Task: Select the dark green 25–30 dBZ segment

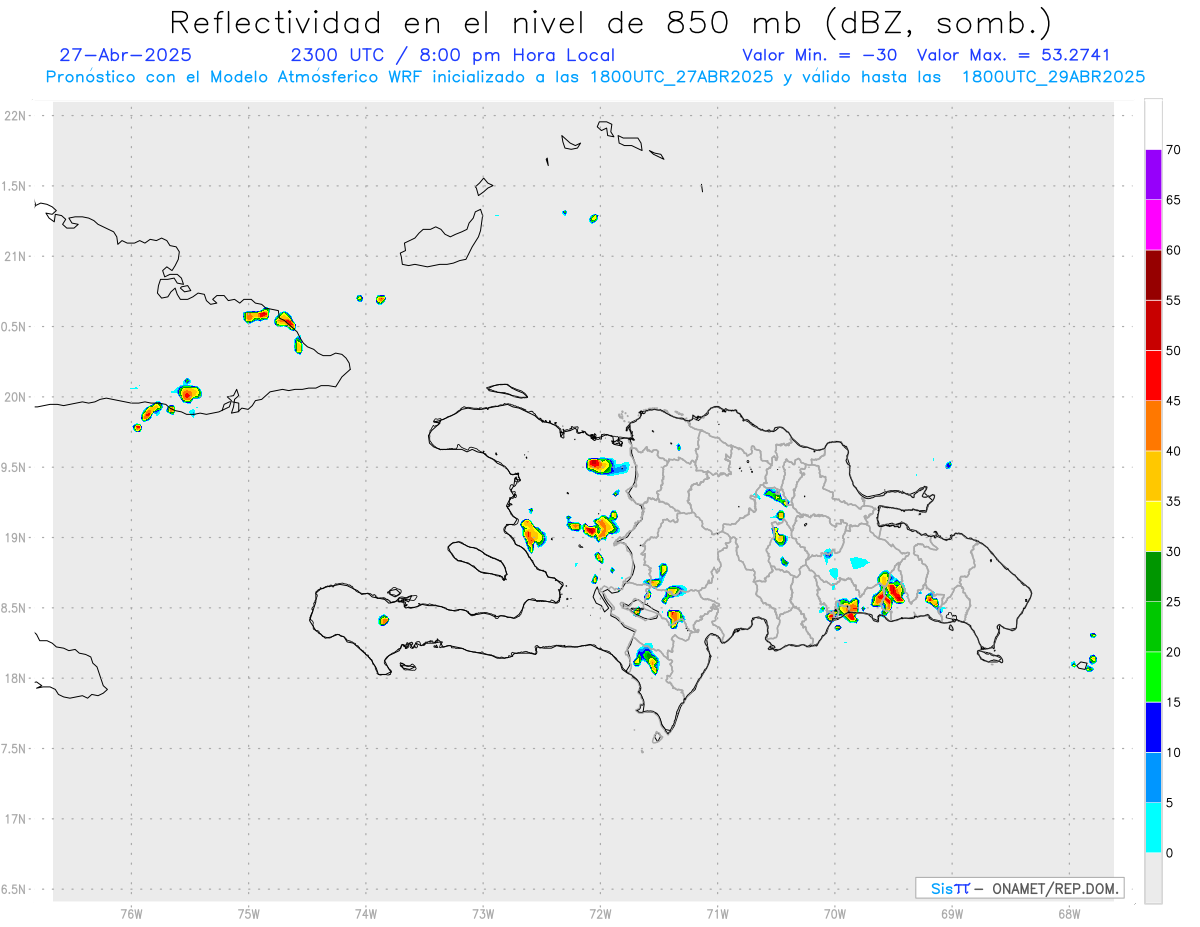Action: click(1153, 576)
